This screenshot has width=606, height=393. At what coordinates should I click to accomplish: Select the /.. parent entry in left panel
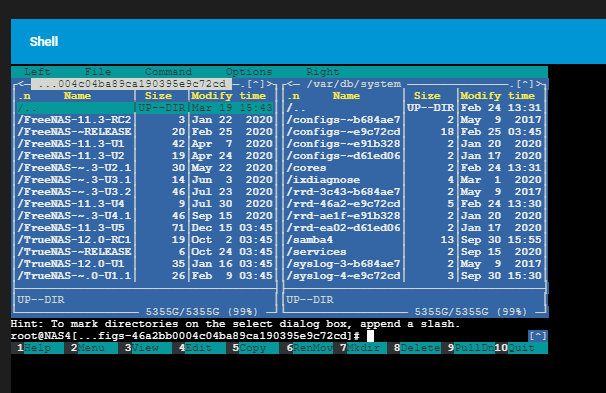(145, 108)
